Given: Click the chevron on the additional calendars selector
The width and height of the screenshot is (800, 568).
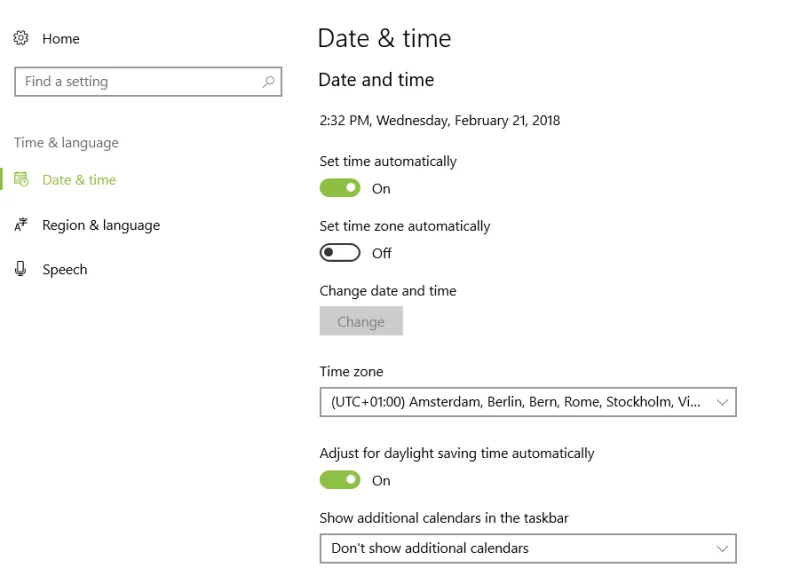Looking at the screenshot, I should pyautogui.click(x=723, y=548).
